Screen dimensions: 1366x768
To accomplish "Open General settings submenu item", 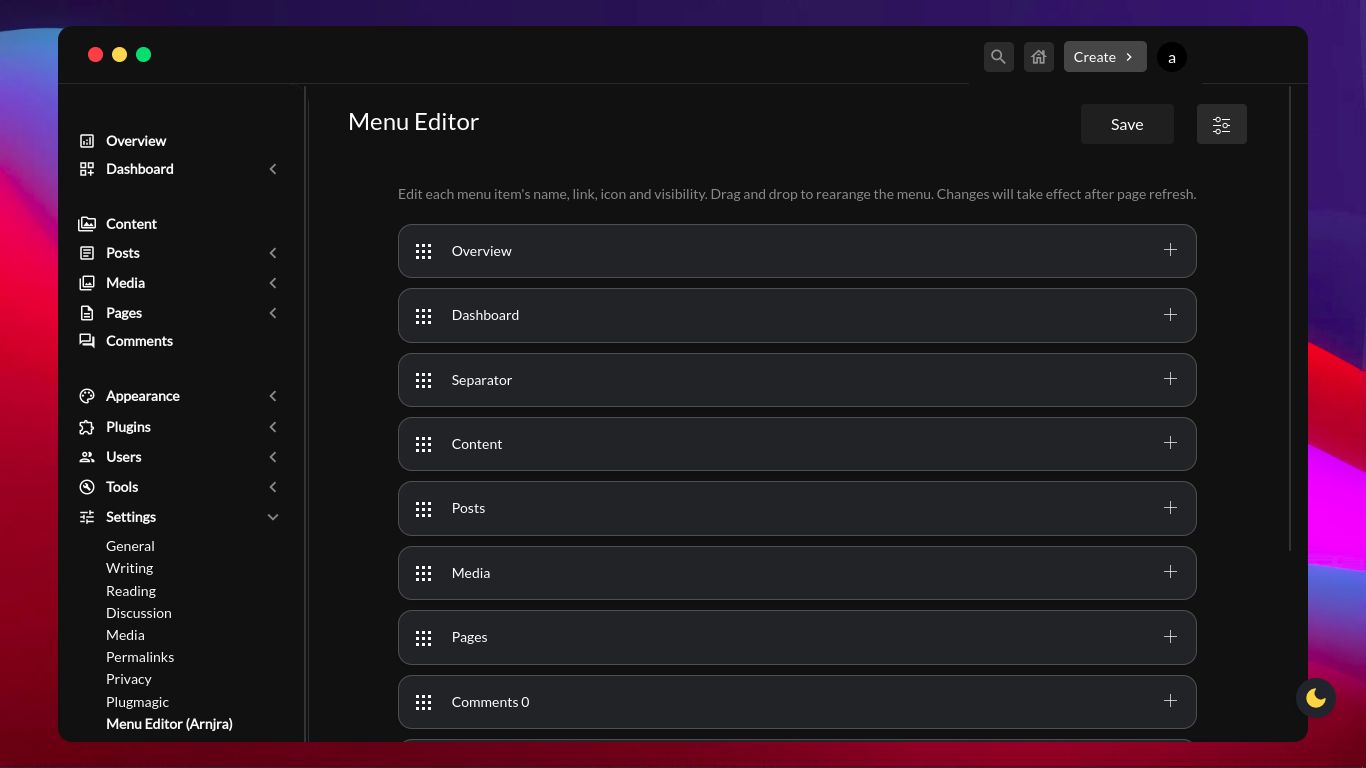I will tap(130, 546).
